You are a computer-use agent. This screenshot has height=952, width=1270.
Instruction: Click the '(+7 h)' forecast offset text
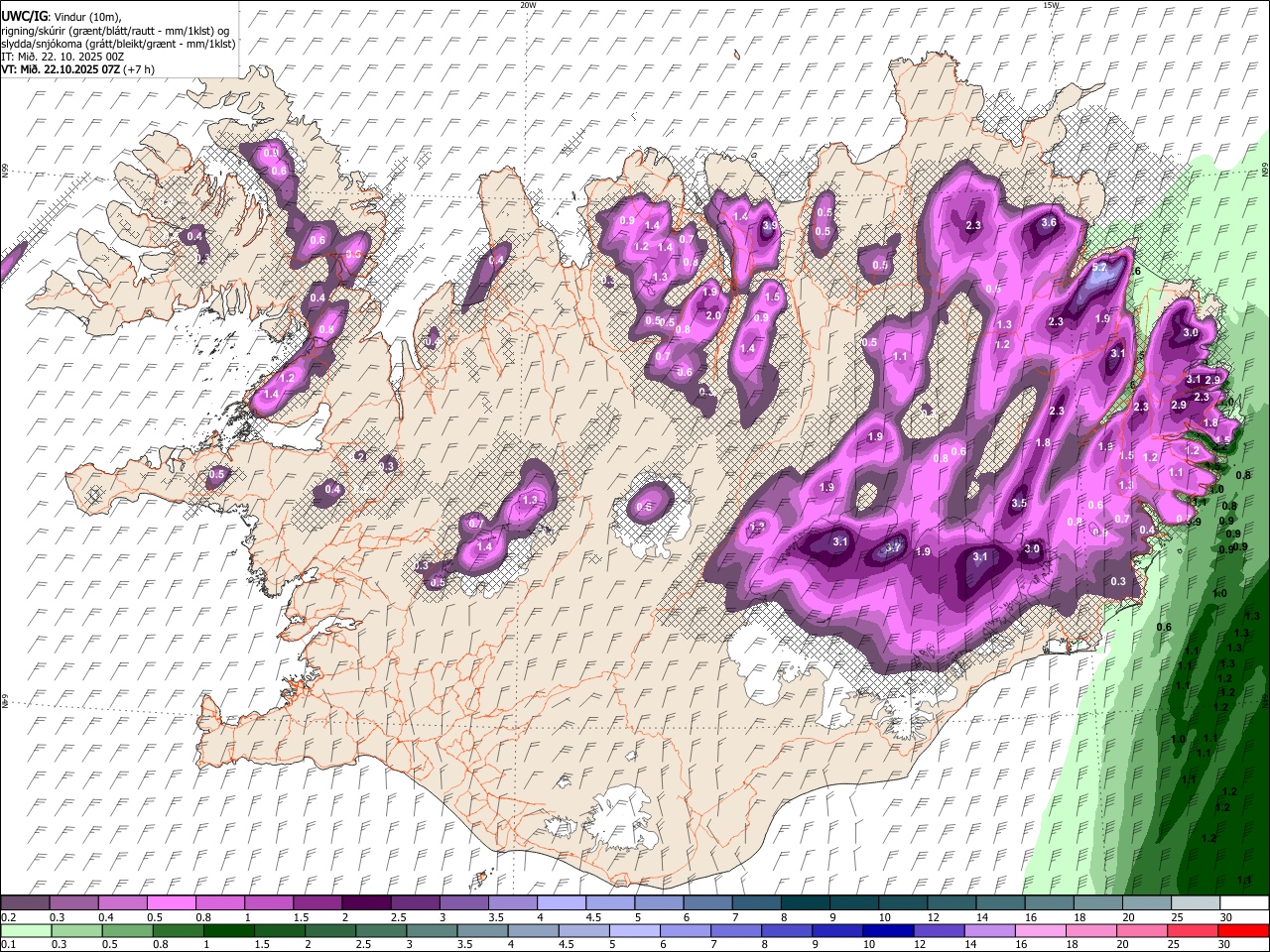pyautogui.click(x=141, y=69)
